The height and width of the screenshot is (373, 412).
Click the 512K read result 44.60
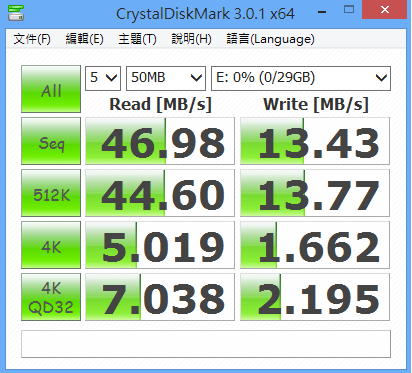(x=160, y=193)
